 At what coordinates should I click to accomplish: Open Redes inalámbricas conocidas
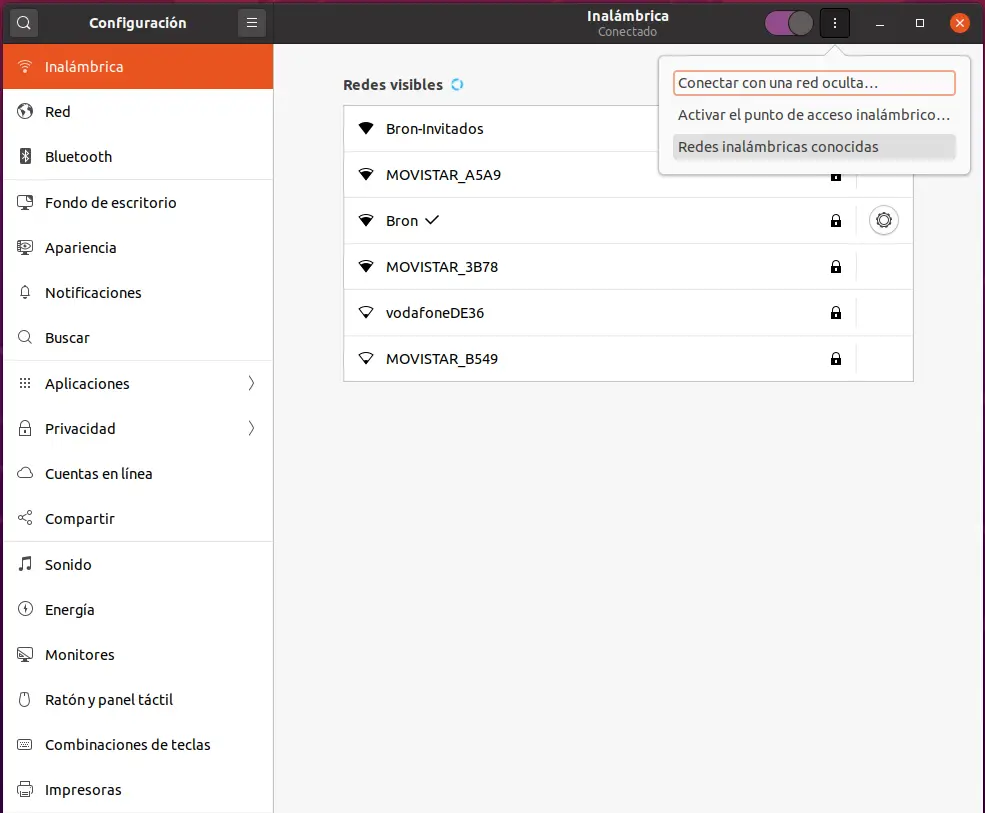[x=814, y=147]
